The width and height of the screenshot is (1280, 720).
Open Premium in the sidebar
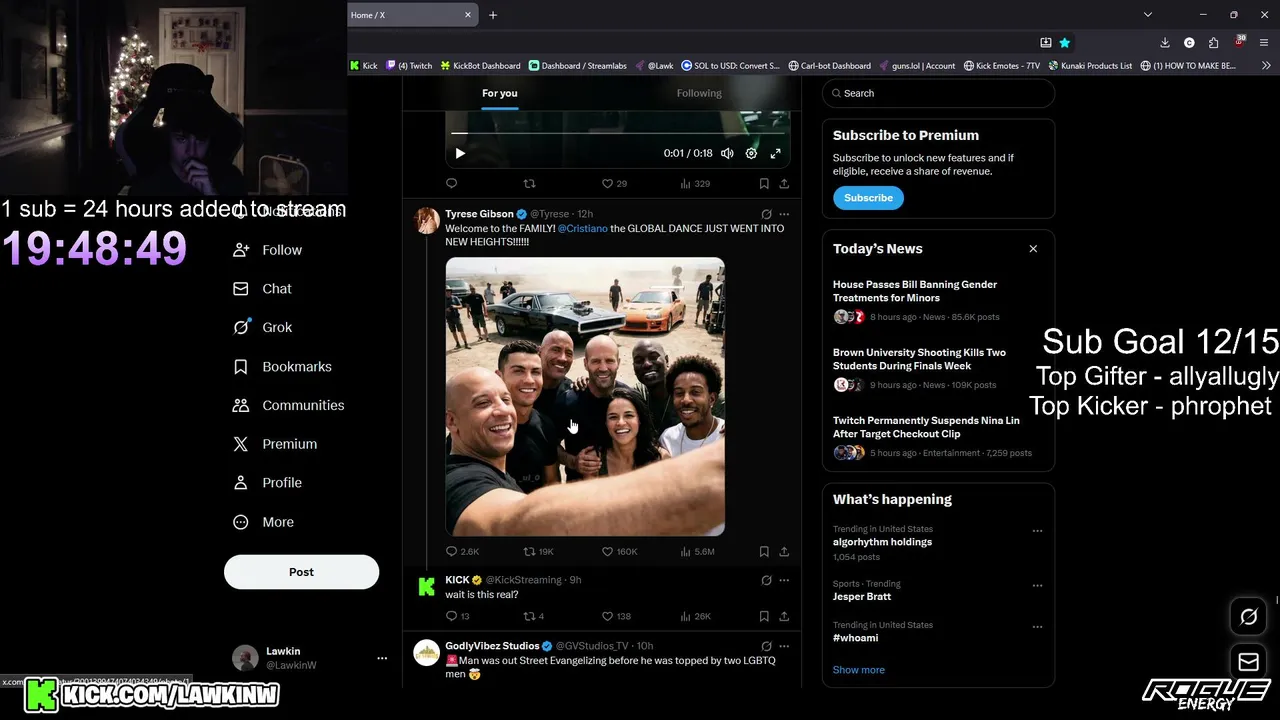275,444
